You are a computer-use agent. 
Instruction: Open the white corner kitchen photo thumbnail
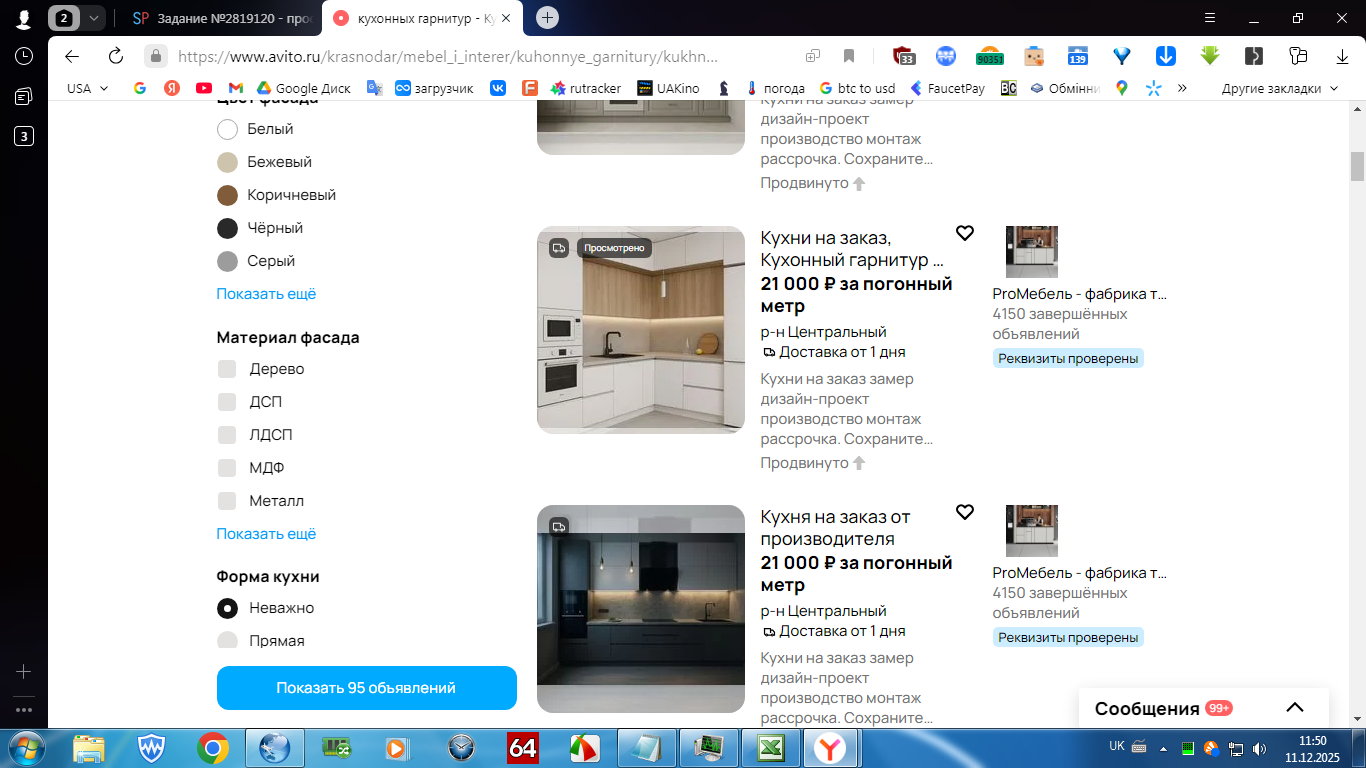click(x=641, y=330)
